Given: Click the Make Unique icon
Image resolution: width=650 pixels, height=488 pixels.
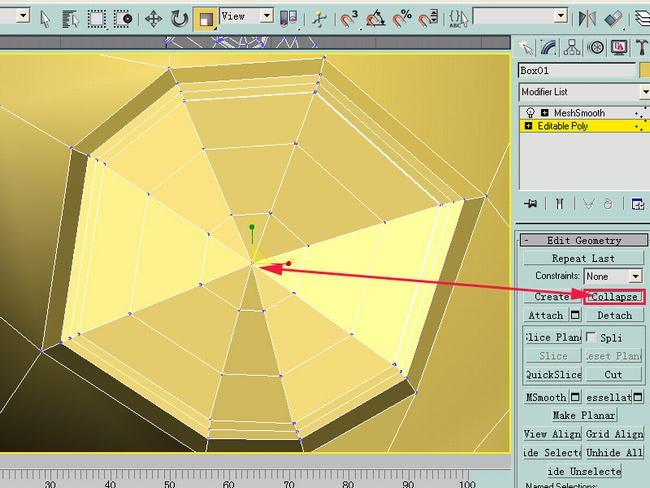Looking at the screenshot, I should pyautogui.click(x=588, y=204).
